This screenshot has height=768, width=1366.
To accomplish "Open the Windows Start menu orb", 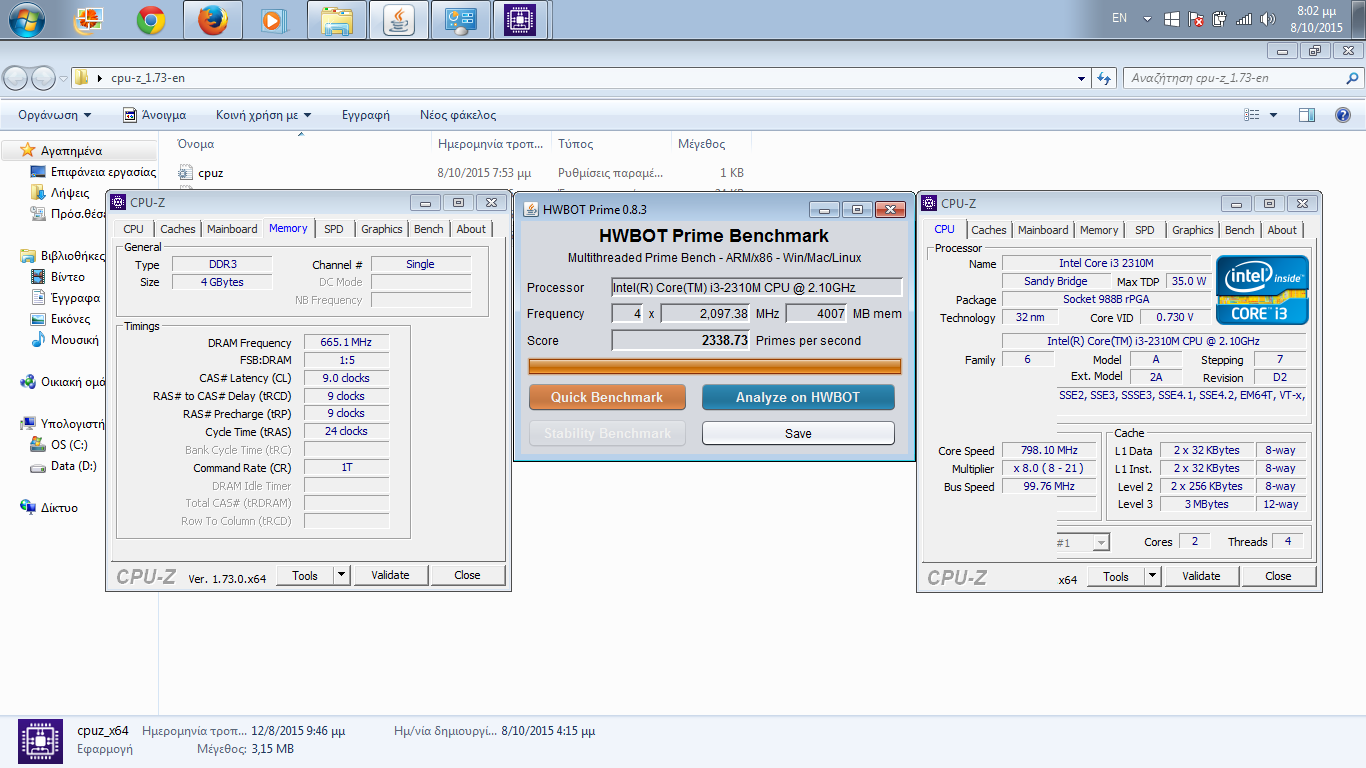I will [x=25, y=19].
